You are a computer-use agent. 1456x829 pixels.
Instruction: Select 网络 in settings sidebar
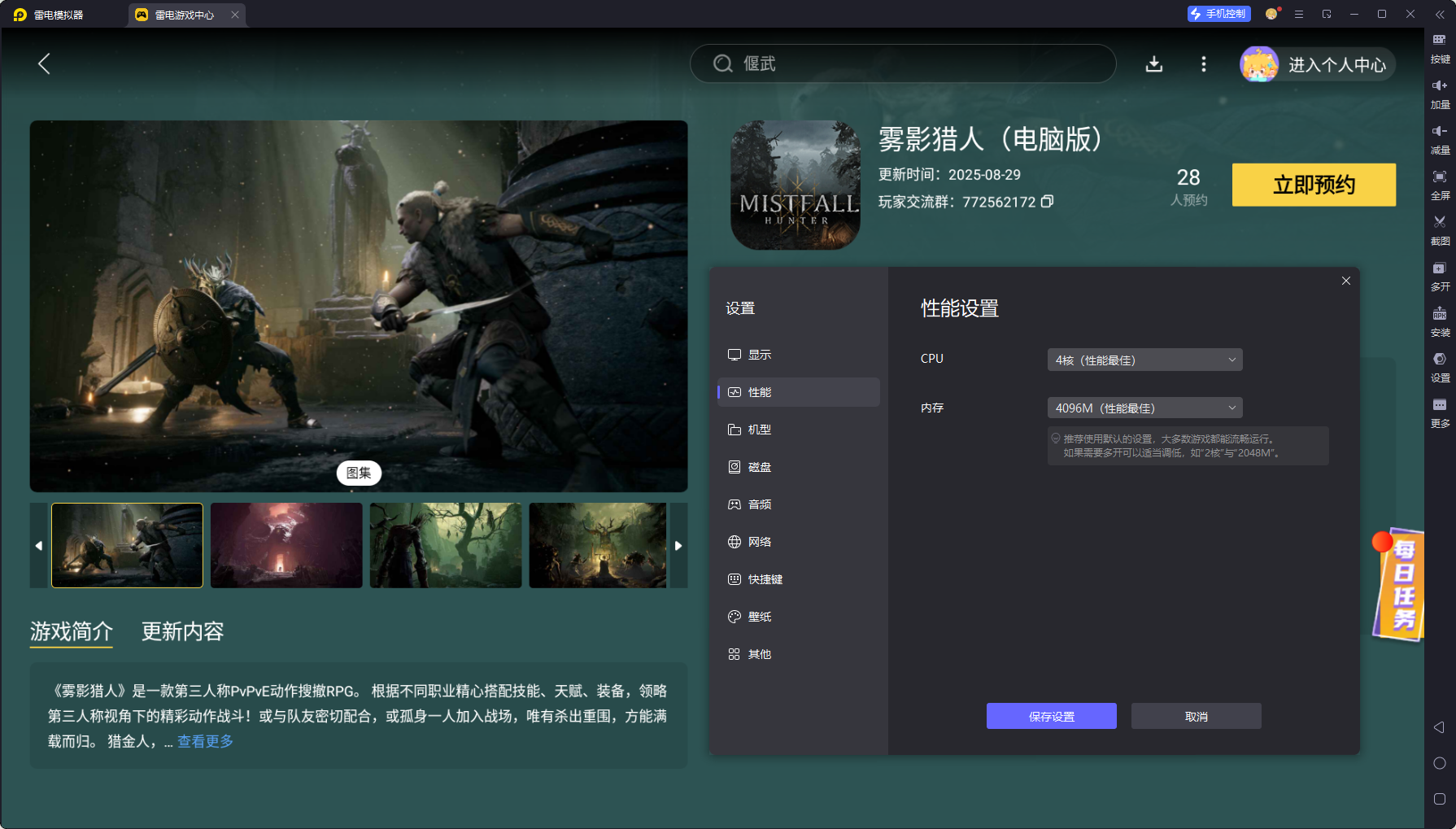(x=798, y=542)
